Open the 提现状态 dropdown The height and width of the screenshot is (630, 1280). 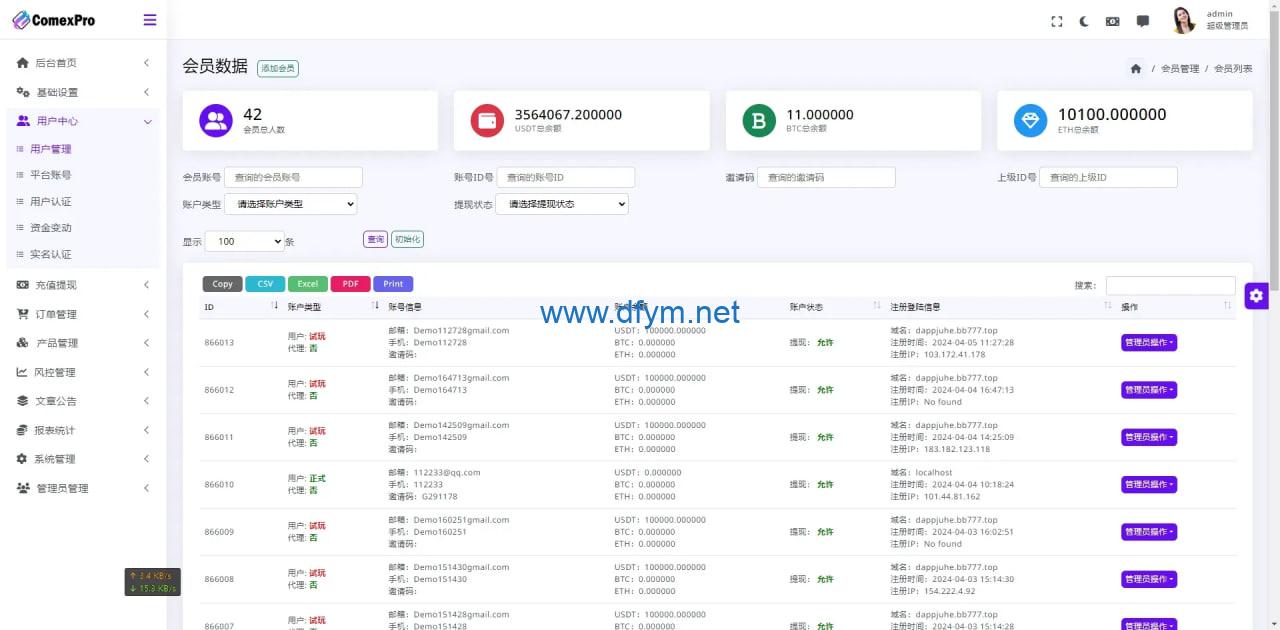pos(562,204)
